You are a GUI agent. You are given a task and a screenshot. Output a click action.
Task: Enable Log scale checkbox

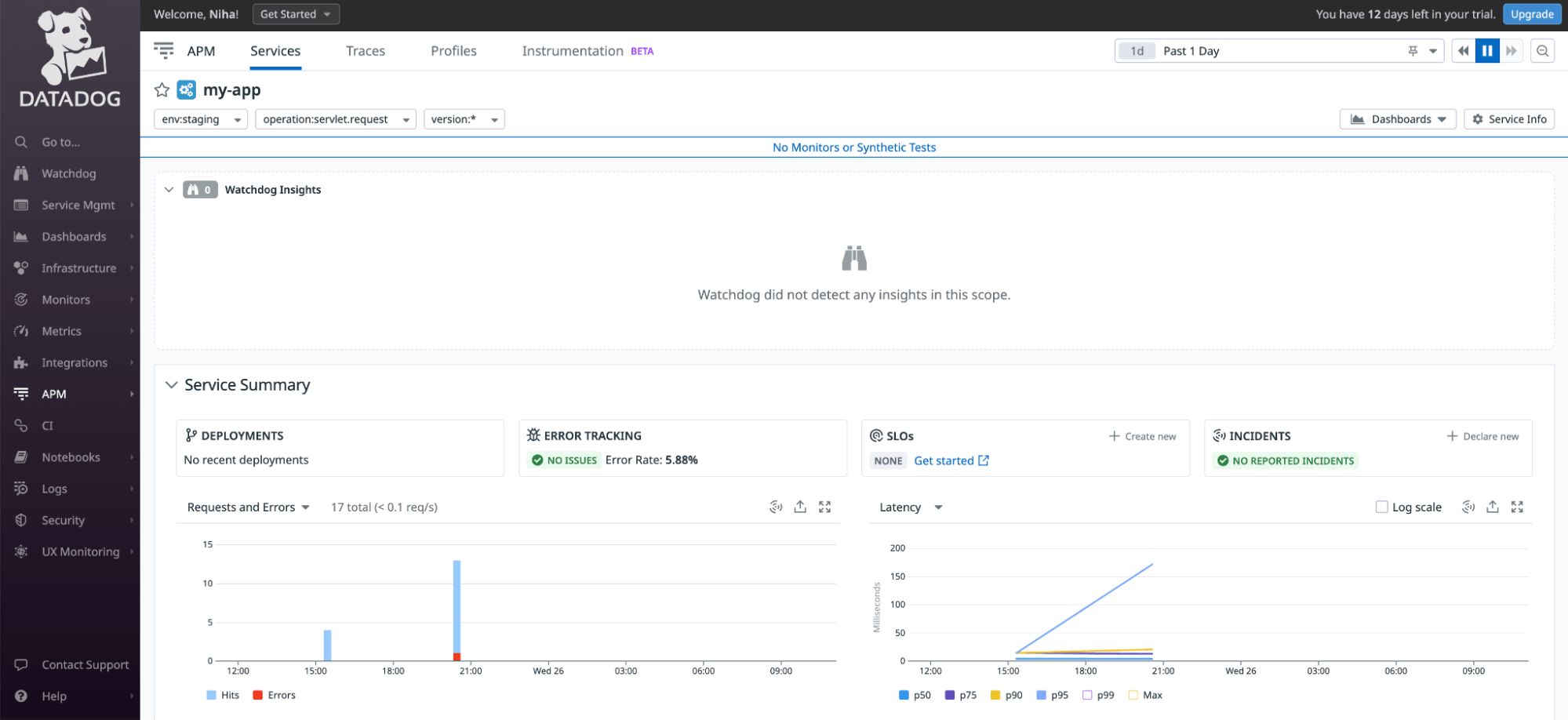[1381, 507]
